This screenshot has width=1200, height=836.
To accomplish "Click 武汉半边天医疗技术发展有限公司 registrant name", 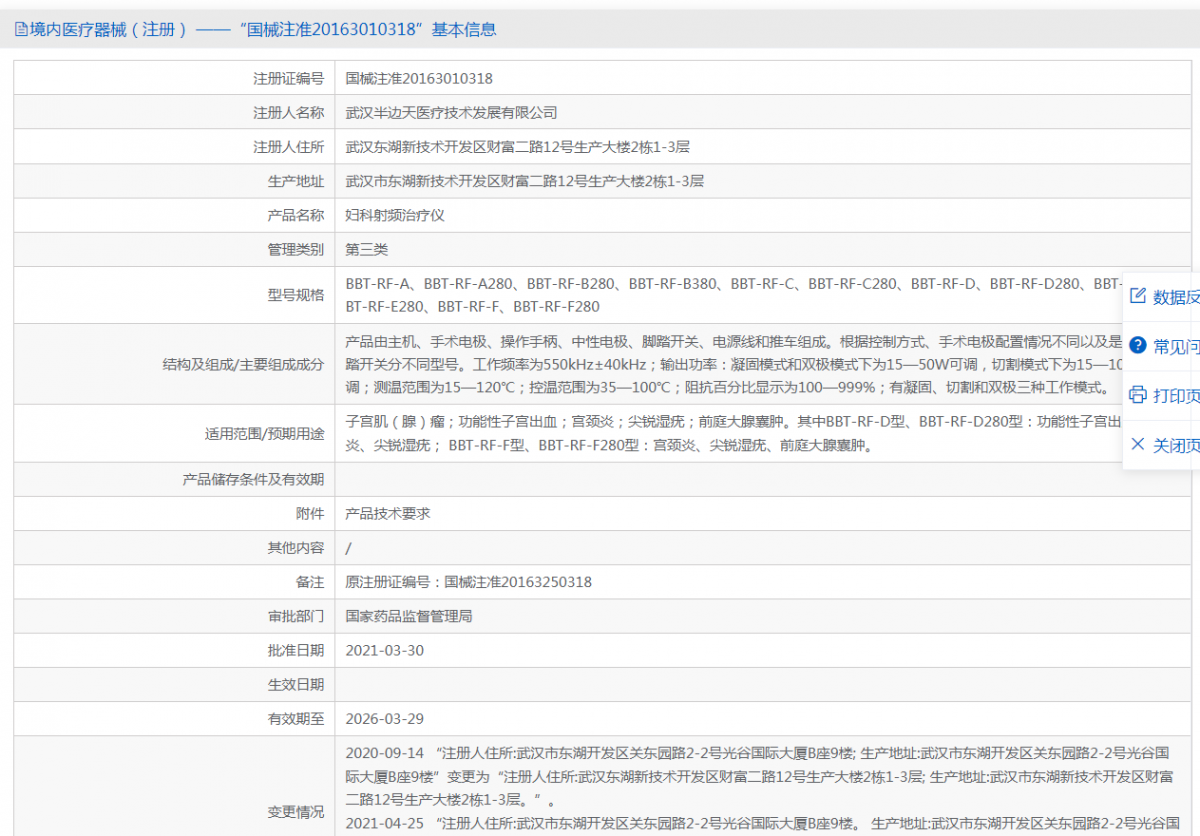I will [x=448, y=112].
